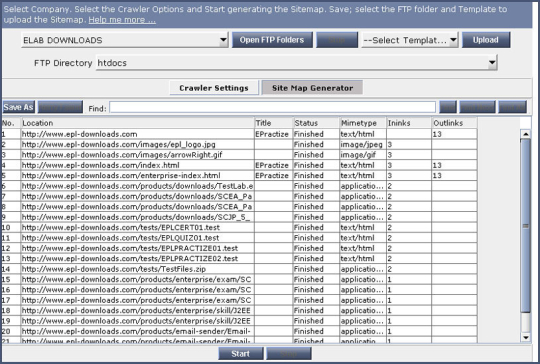Select the enterprise-index.html location row
Screen dimensions: 540x364
pyautogui.click(x=137, y=175)
